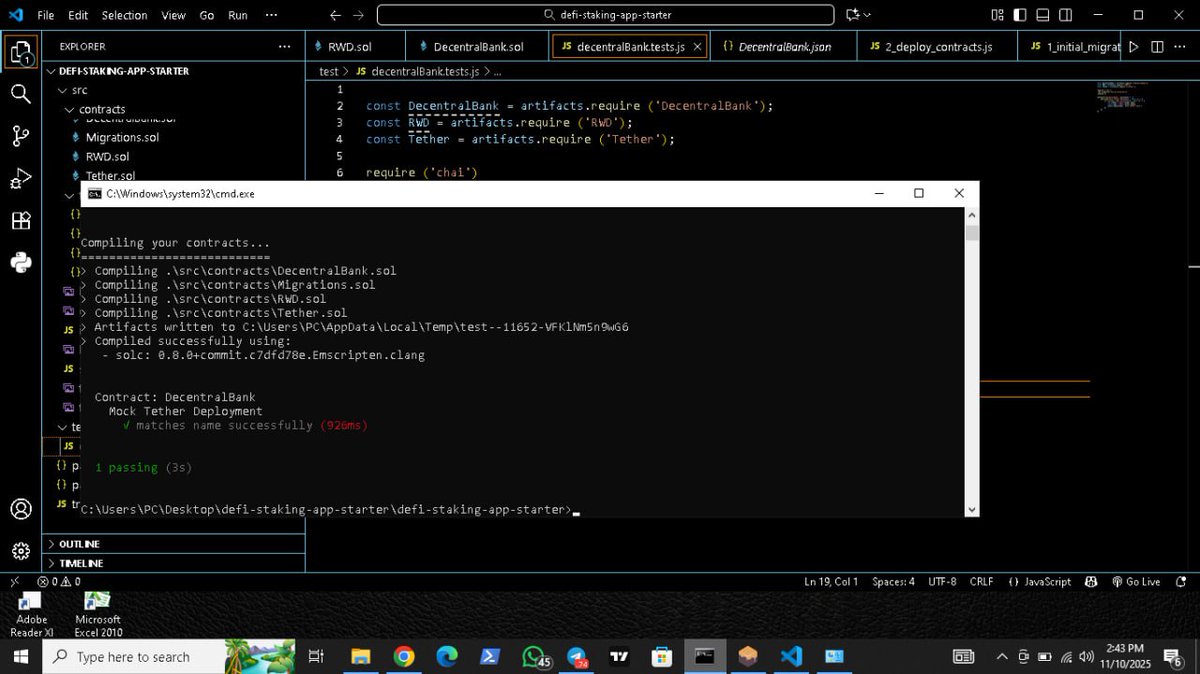Click the Extensions icon in activity bar
The height and width of the screenshot is (674, 1200).
click(21, 221)
